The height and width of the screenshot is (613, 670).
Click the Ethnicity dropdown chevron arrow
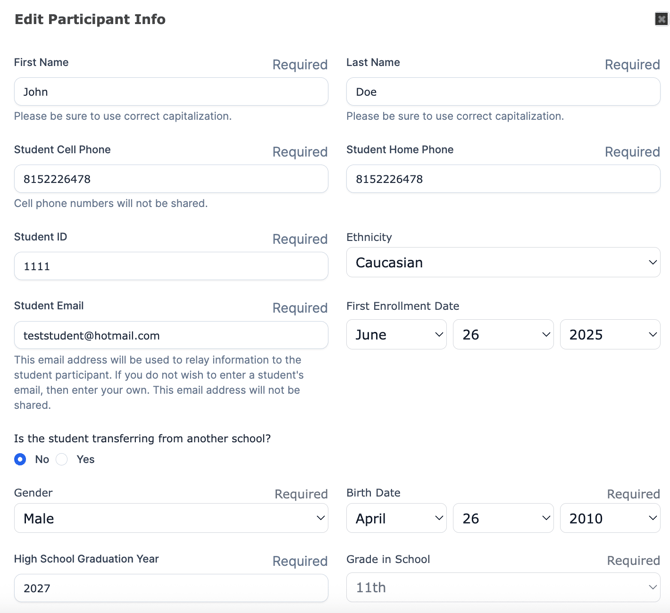click(652, 262)
